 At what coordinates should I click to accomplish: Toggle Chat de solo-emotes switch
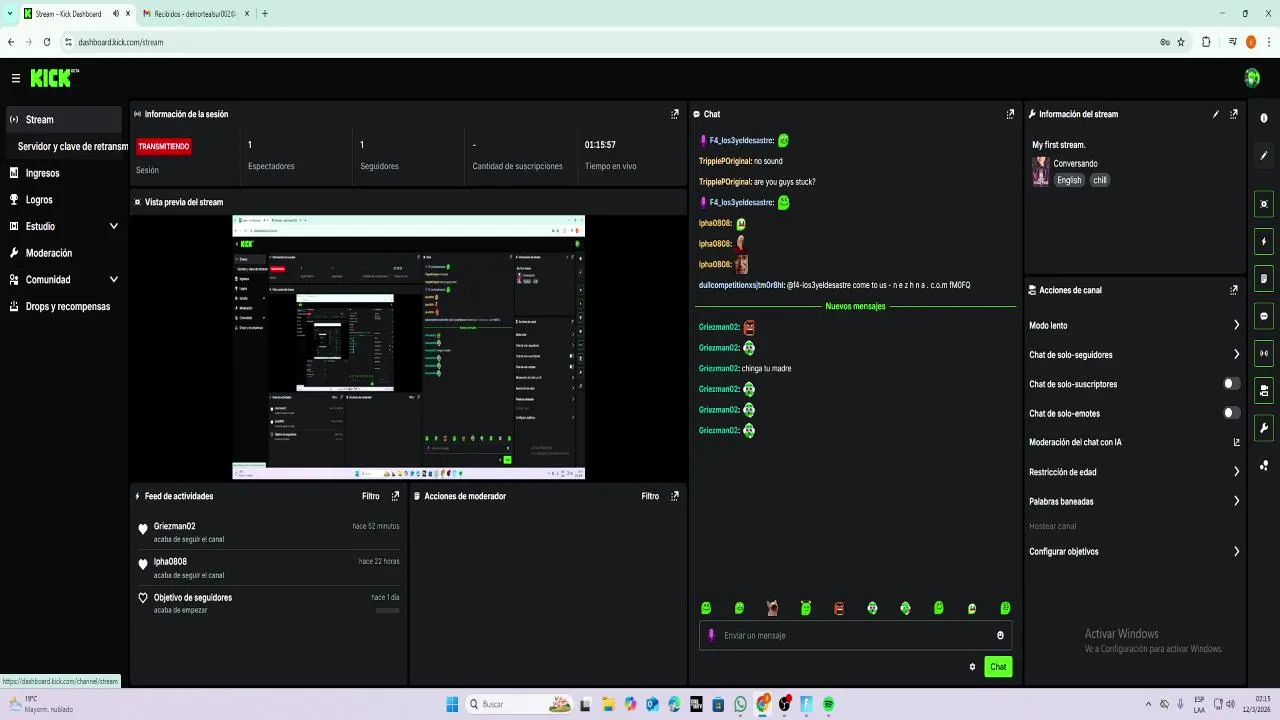click(x=1232, y=413)
